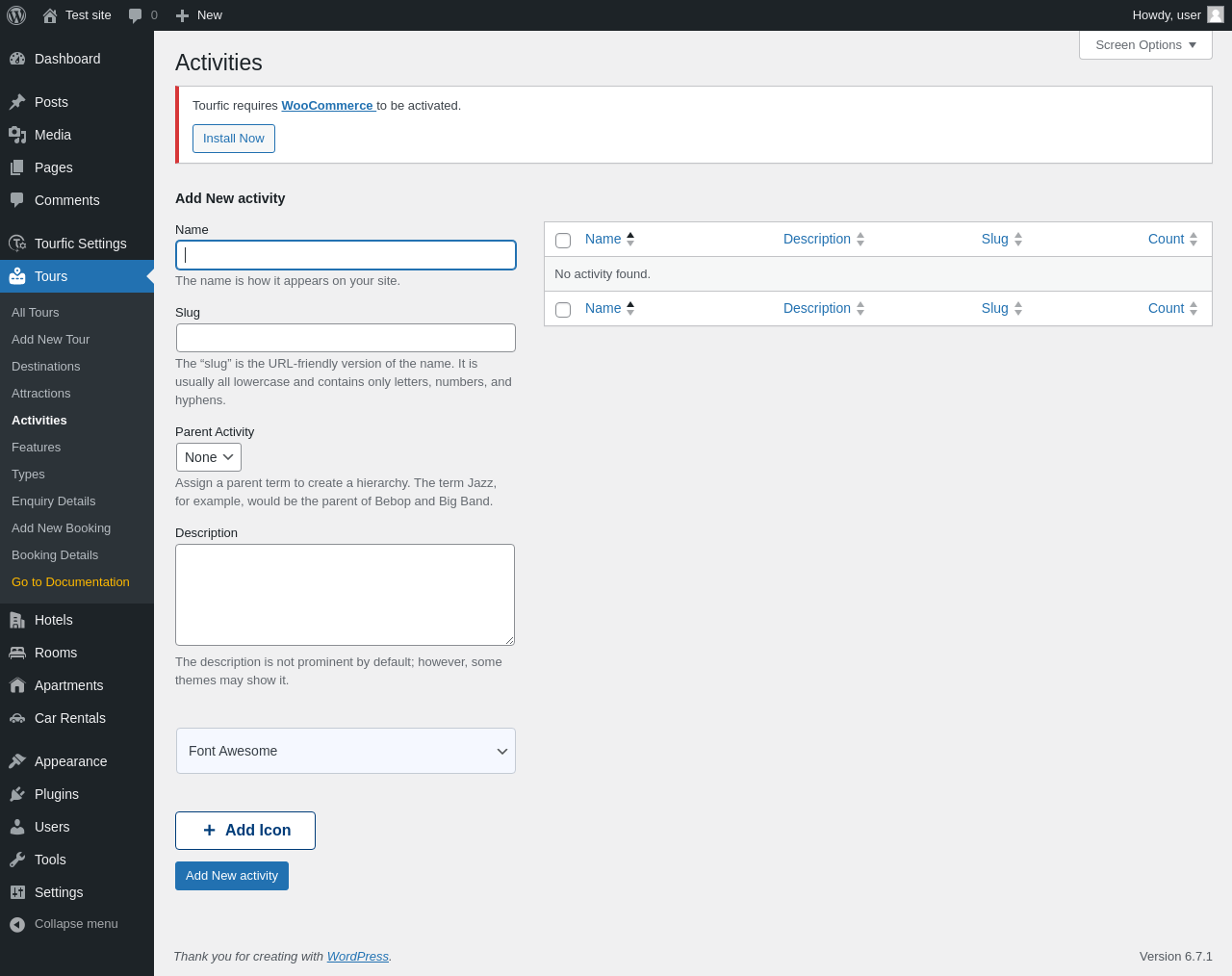The width and height of the screenshot is (1232, 976).
Task: Open the comments bubble icon in the admin bar
Action: [136, 15]
